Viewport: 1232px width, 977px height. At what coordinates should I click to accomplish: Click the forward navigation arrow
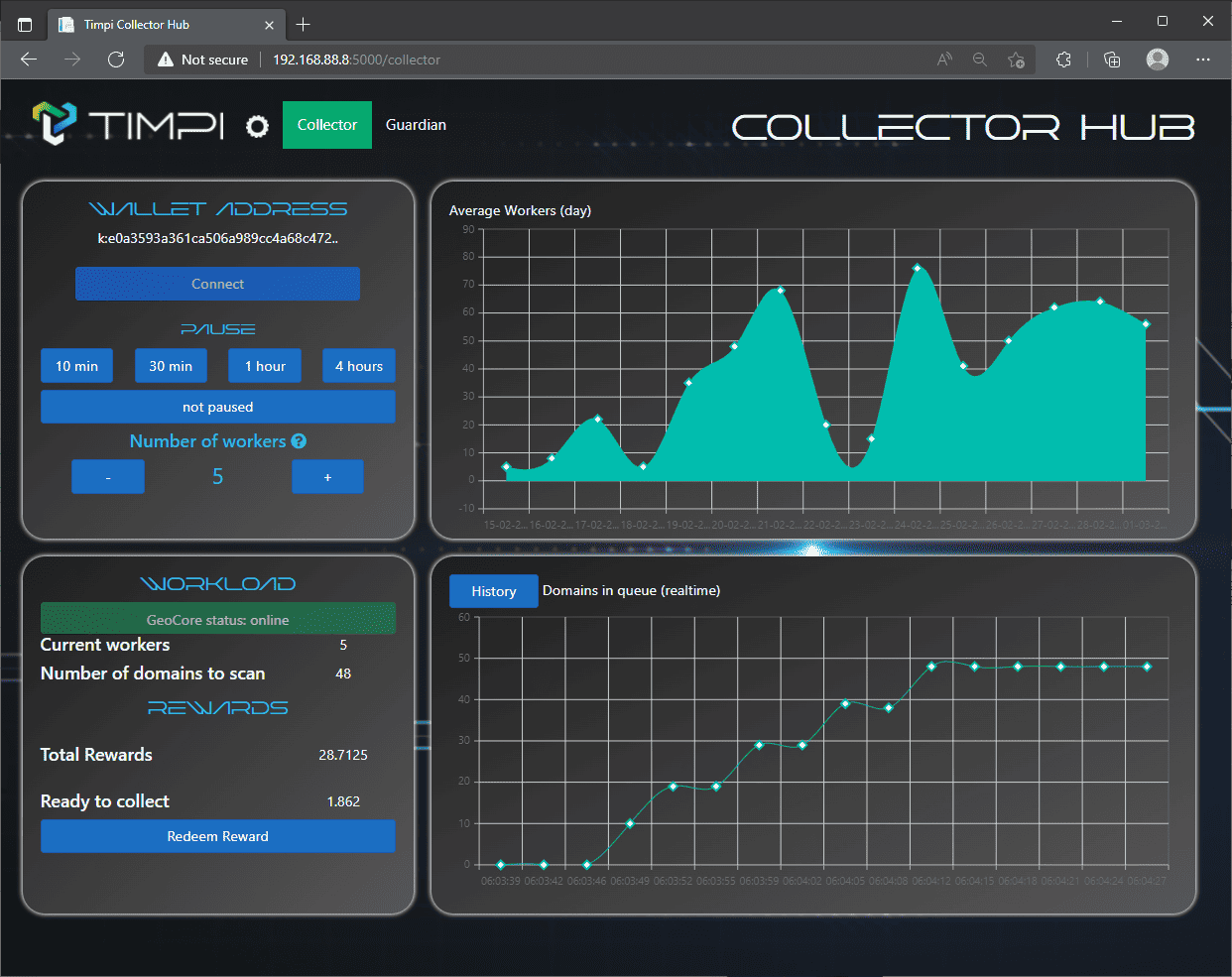72,60
